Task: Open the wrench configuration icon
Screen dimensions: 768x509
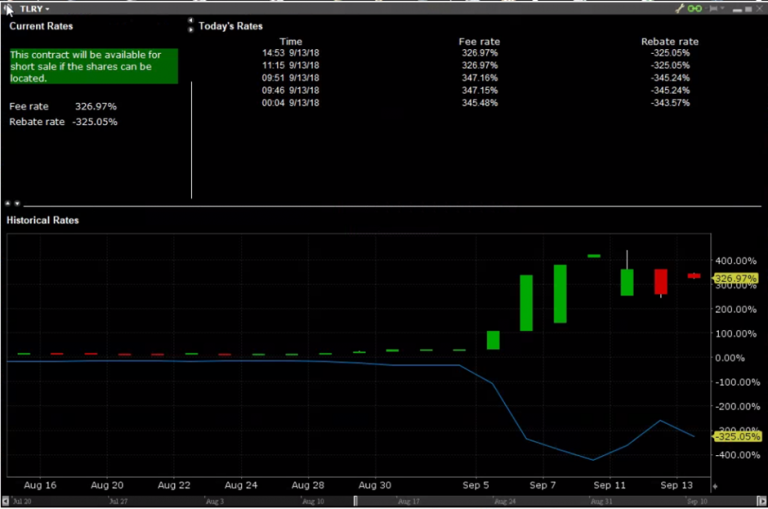Action: (x=680, y=8)
